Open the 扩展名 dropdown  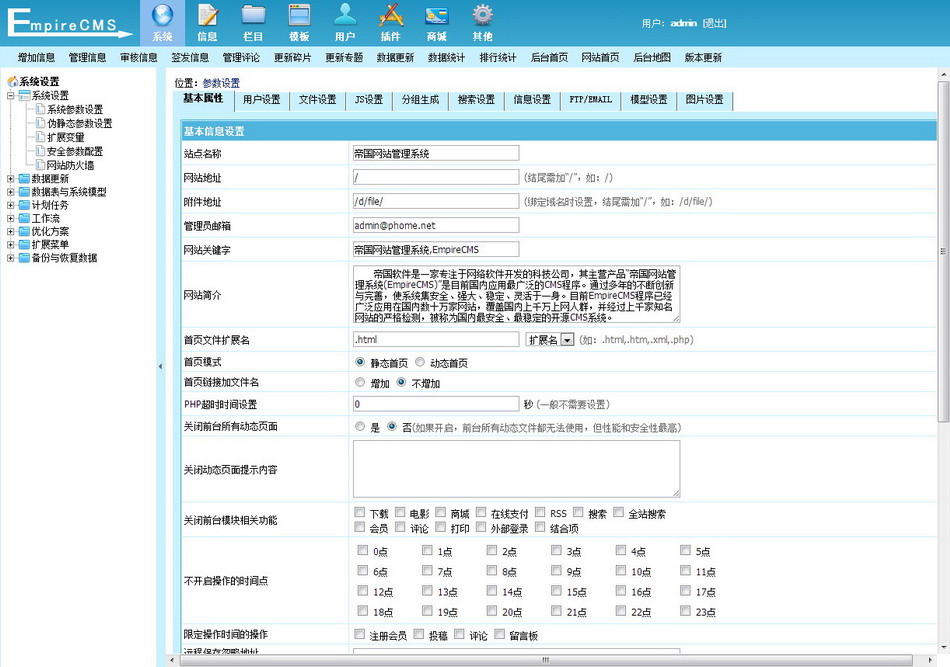[x=550, y=340]
